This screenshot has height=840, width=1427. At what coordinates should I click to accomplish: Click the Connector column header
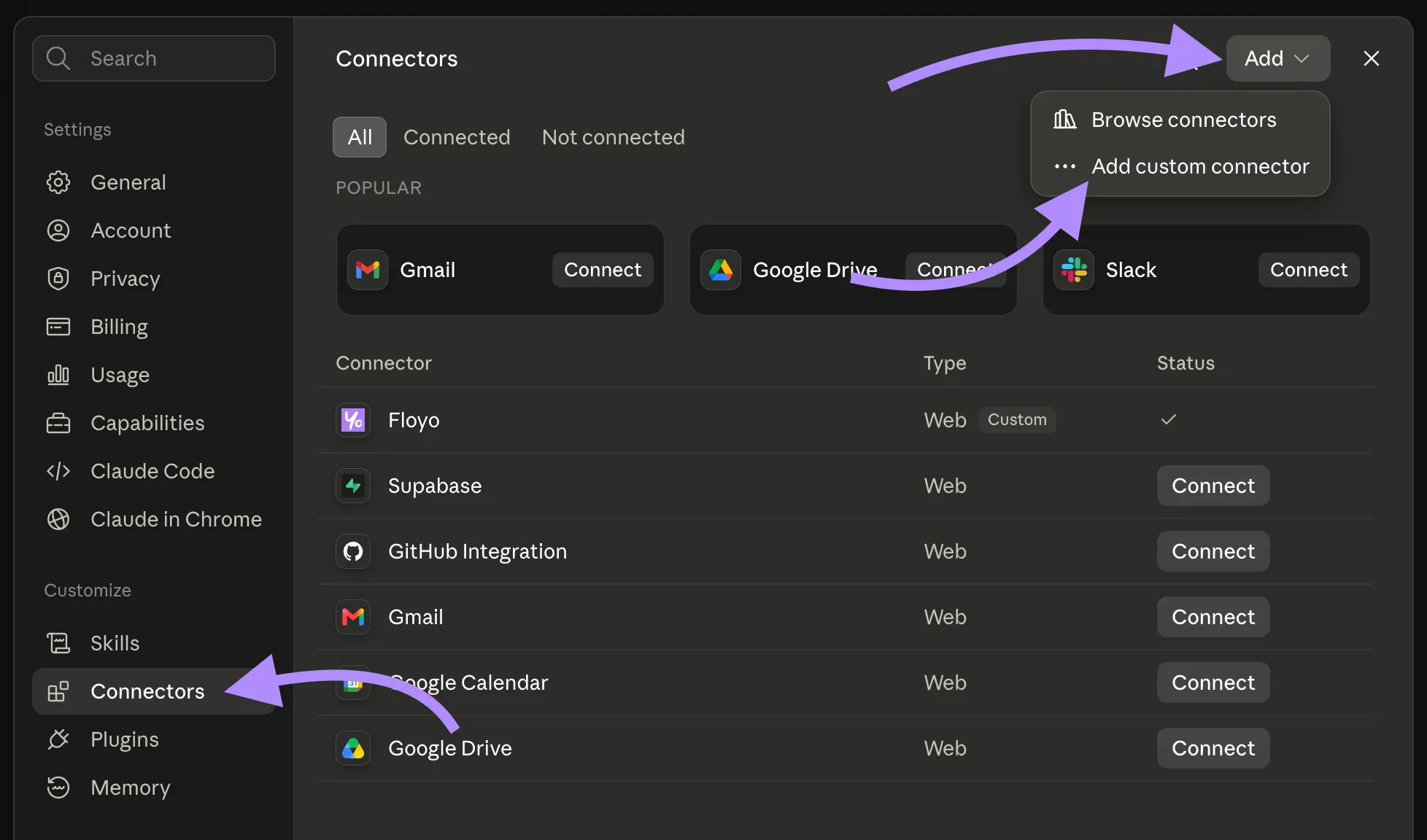pos(384,363)
